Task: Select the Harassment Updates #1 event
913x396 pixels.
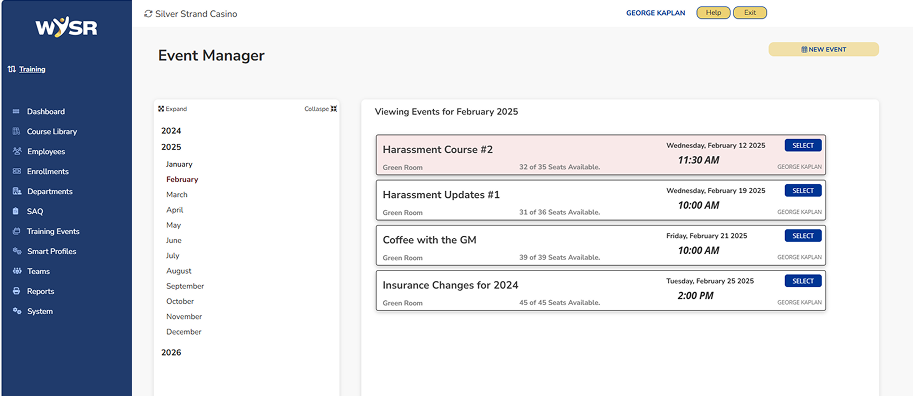Action: coord(803,190)
